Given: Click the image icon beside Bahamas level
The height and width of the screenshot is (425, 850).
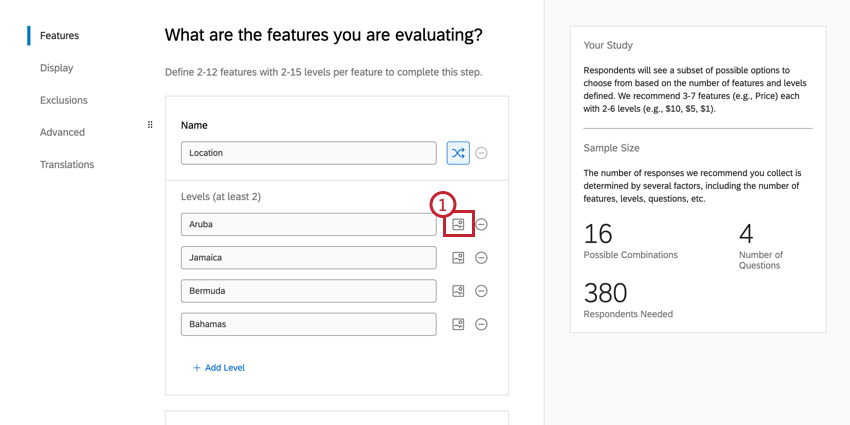Looking at the screenshot, I should coord(458,324).
